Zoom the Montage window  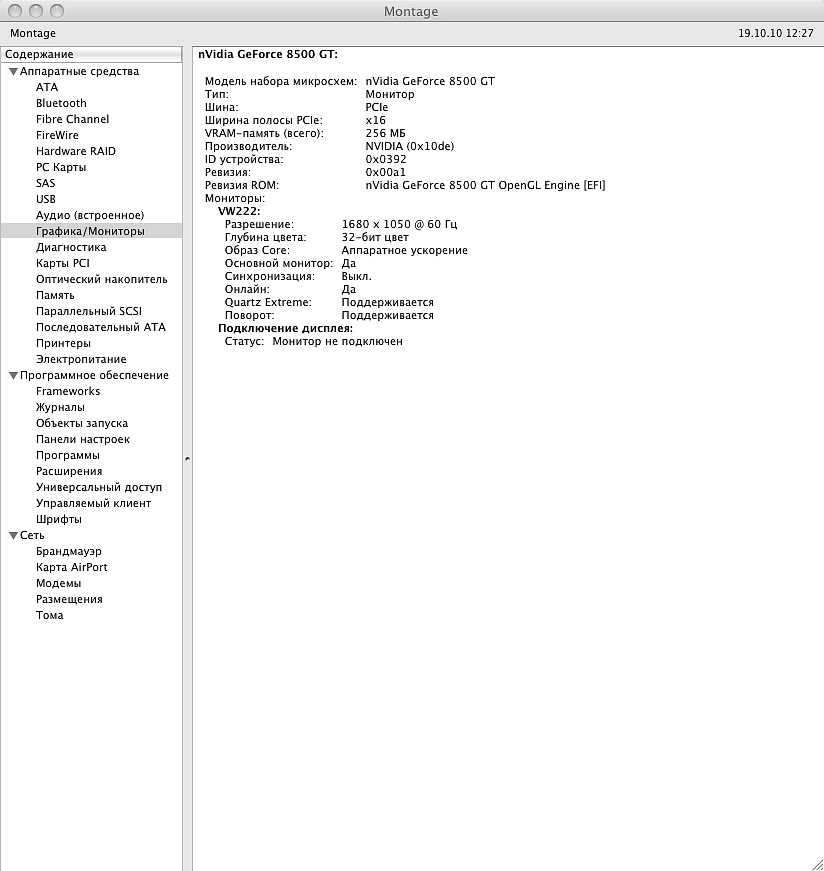coord(57,11)
